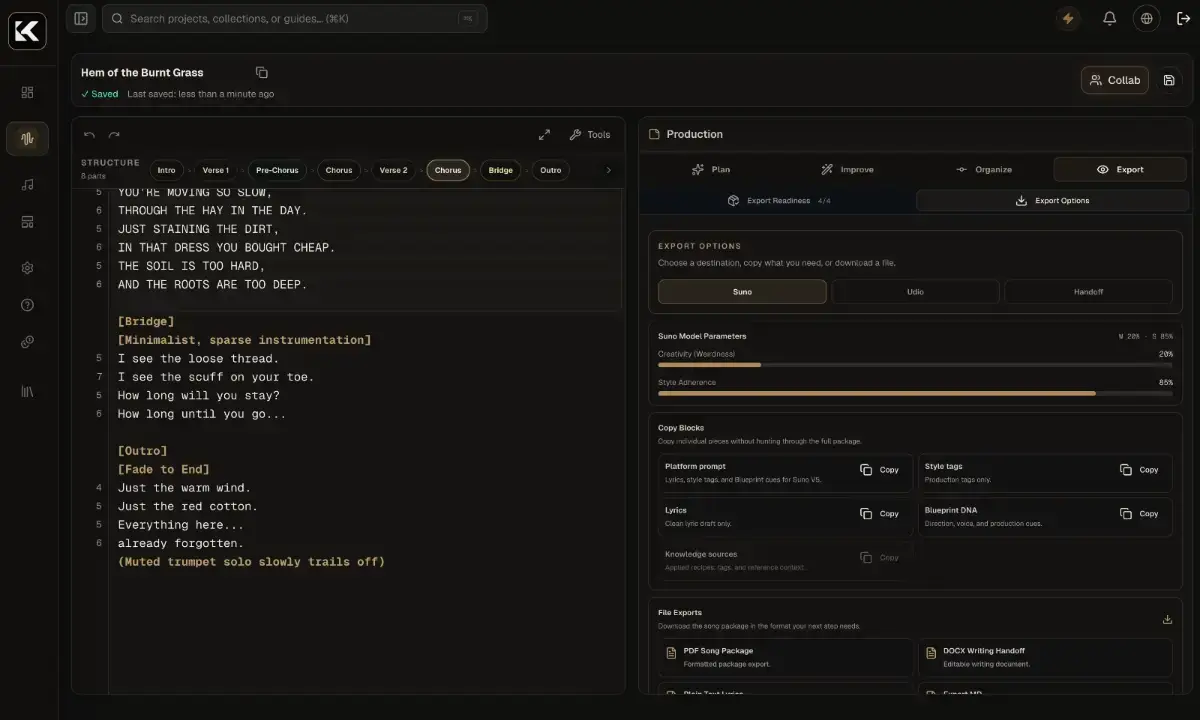Image resolution: width=1200 pixels, height=720 pixels.
Task: Click the search projects input field
Action: (295, 18)
